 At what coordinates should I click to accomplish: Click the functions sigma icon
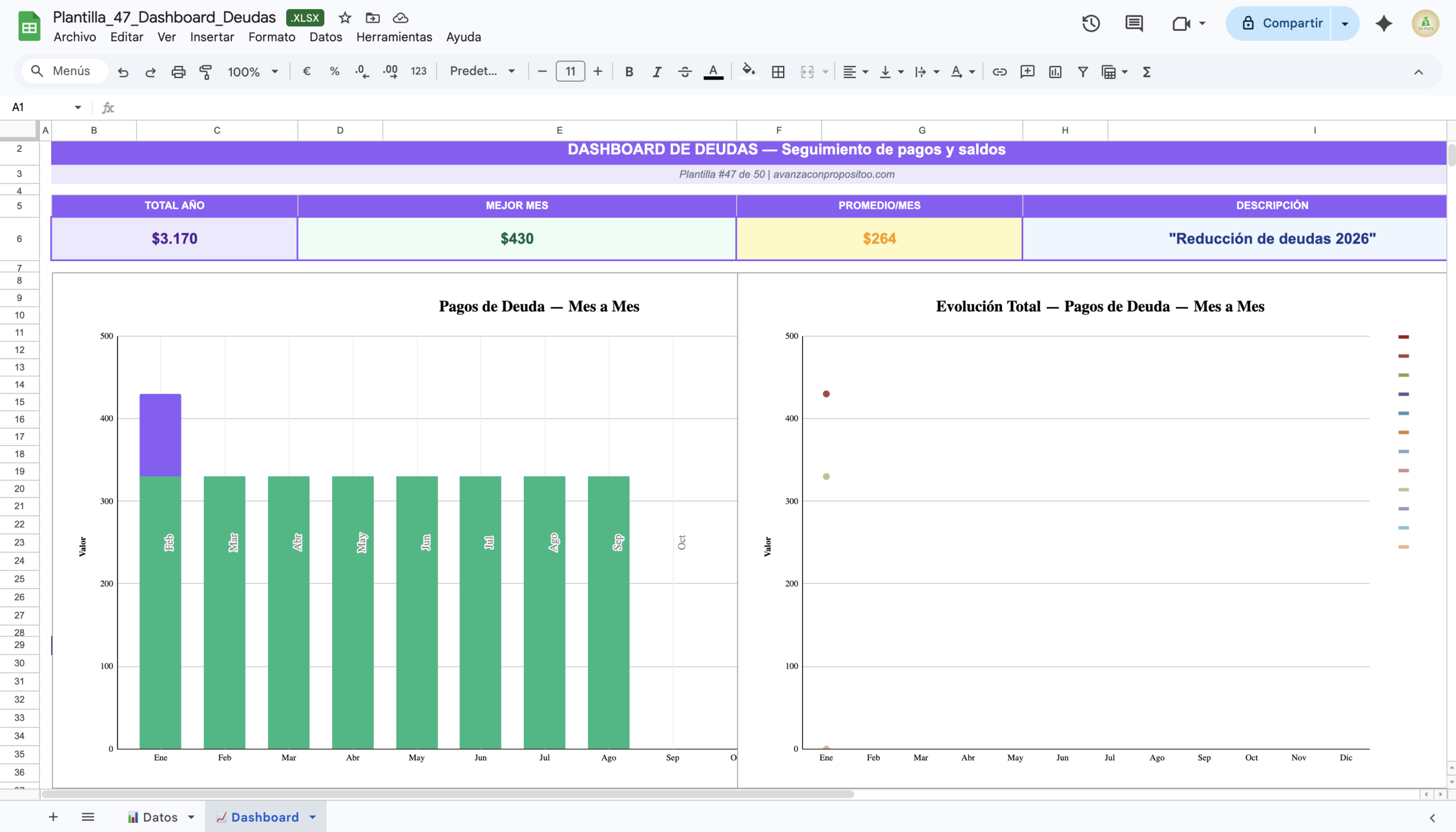[1146, 72]
